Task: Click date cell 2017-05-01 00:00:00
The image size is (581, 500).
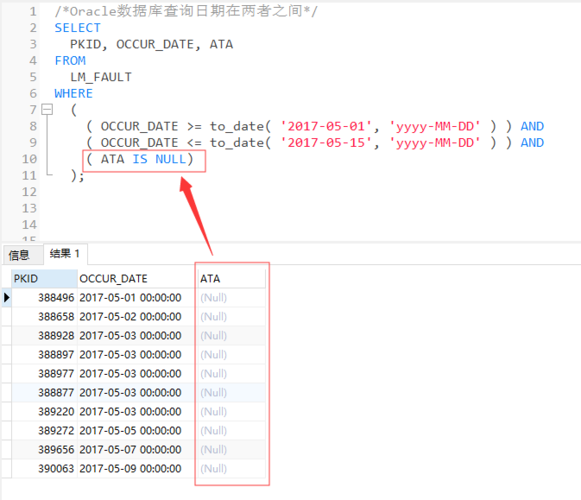Action: point(136,298)
